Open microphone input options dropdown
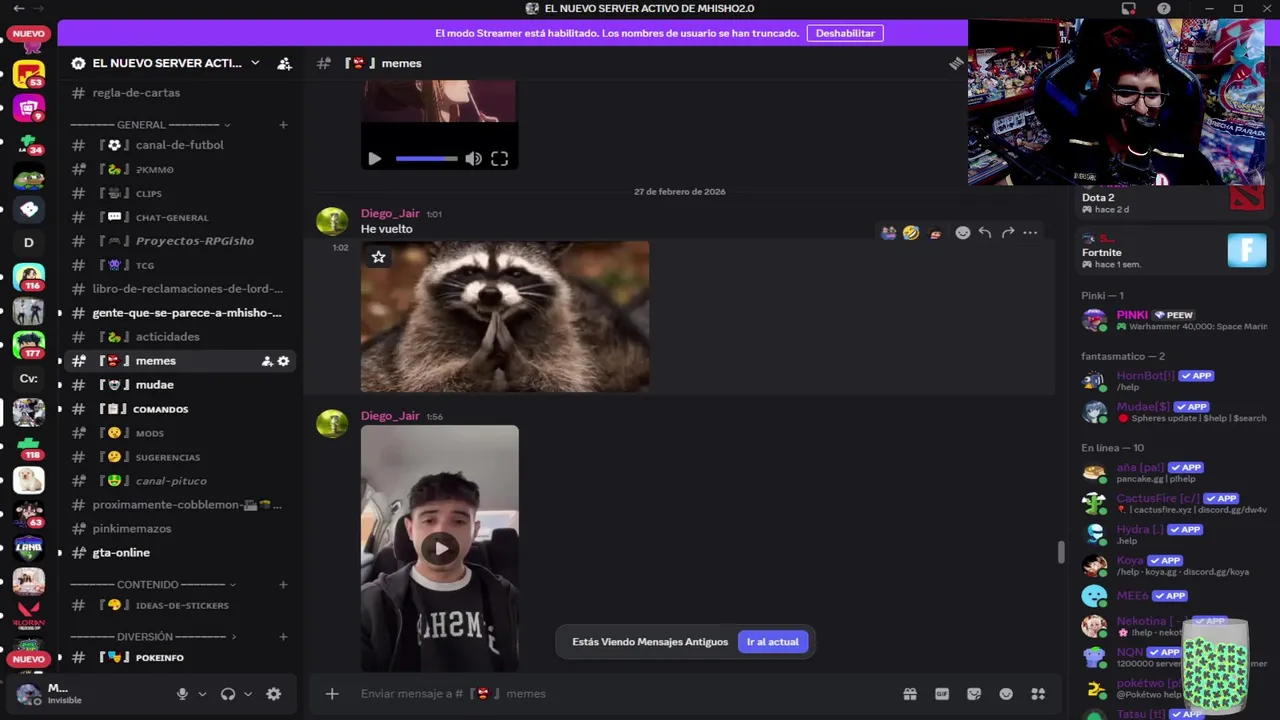Viewport: 1280px width, 720px height. (202, 694)
